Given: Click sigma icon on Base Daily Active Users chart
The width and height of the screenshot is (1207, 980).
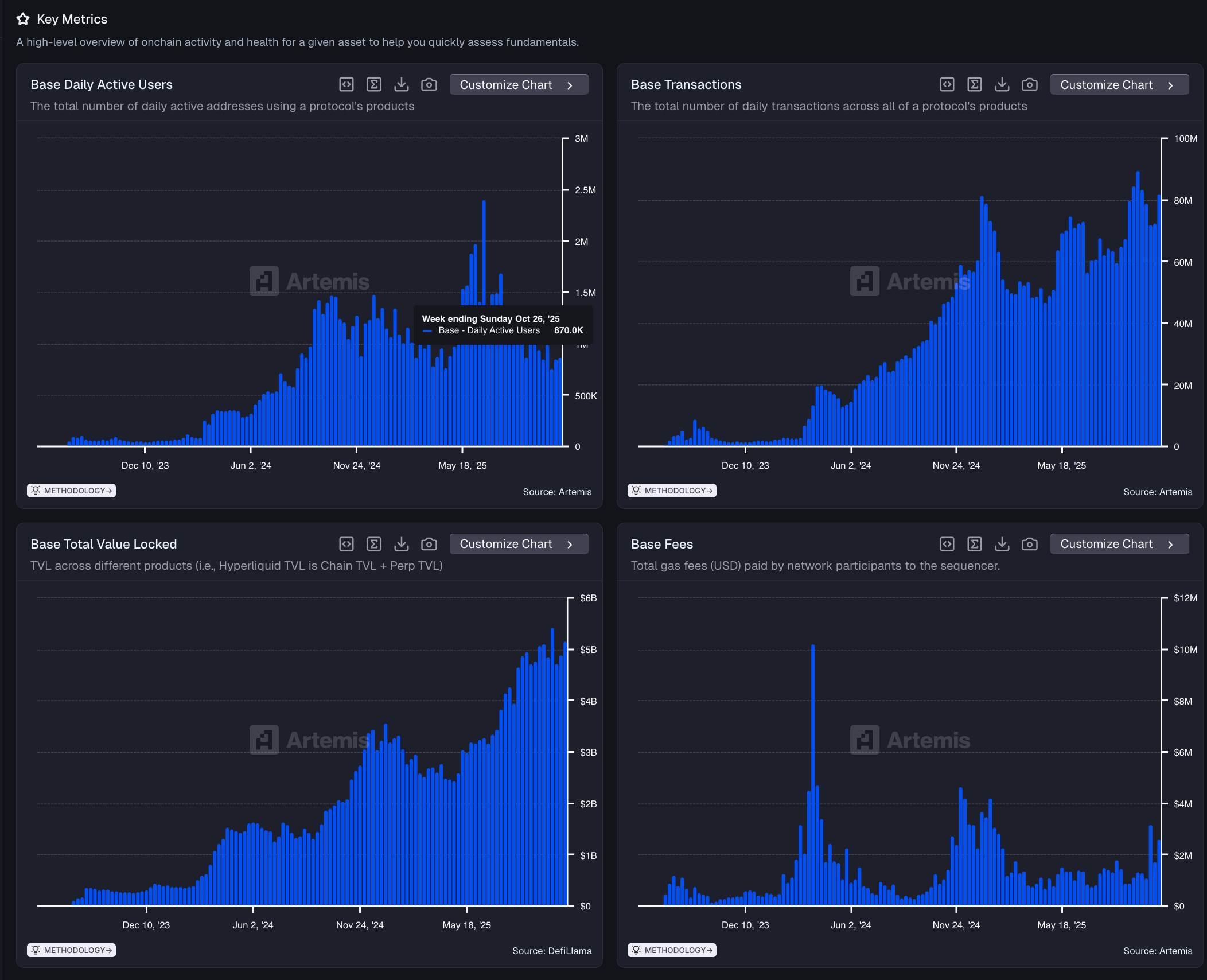Looking at the screenshot, I should click(374, 85).
